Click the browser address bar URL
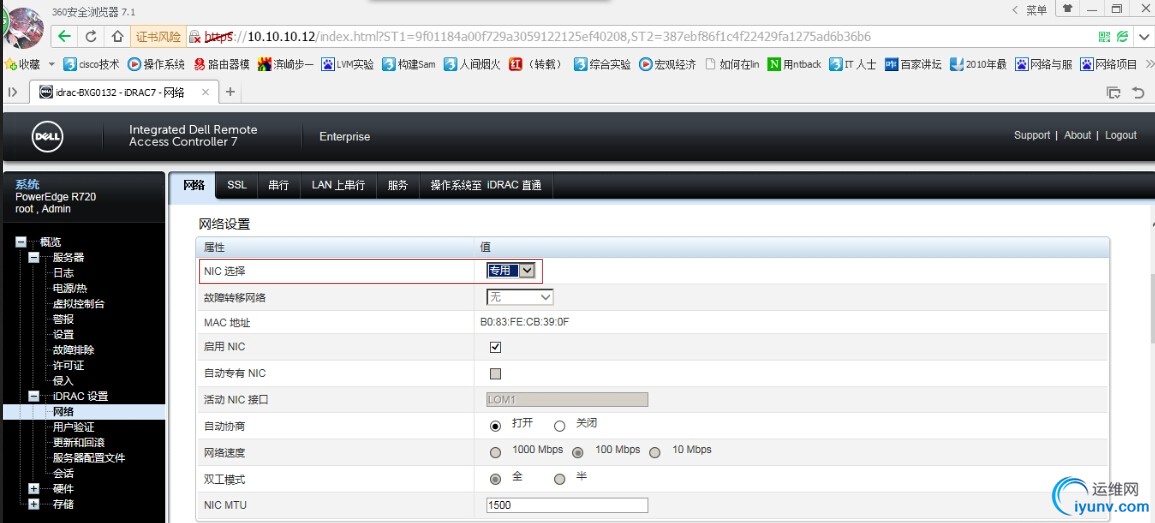The height and width of the screenshot is (523, 1155). 538,36
